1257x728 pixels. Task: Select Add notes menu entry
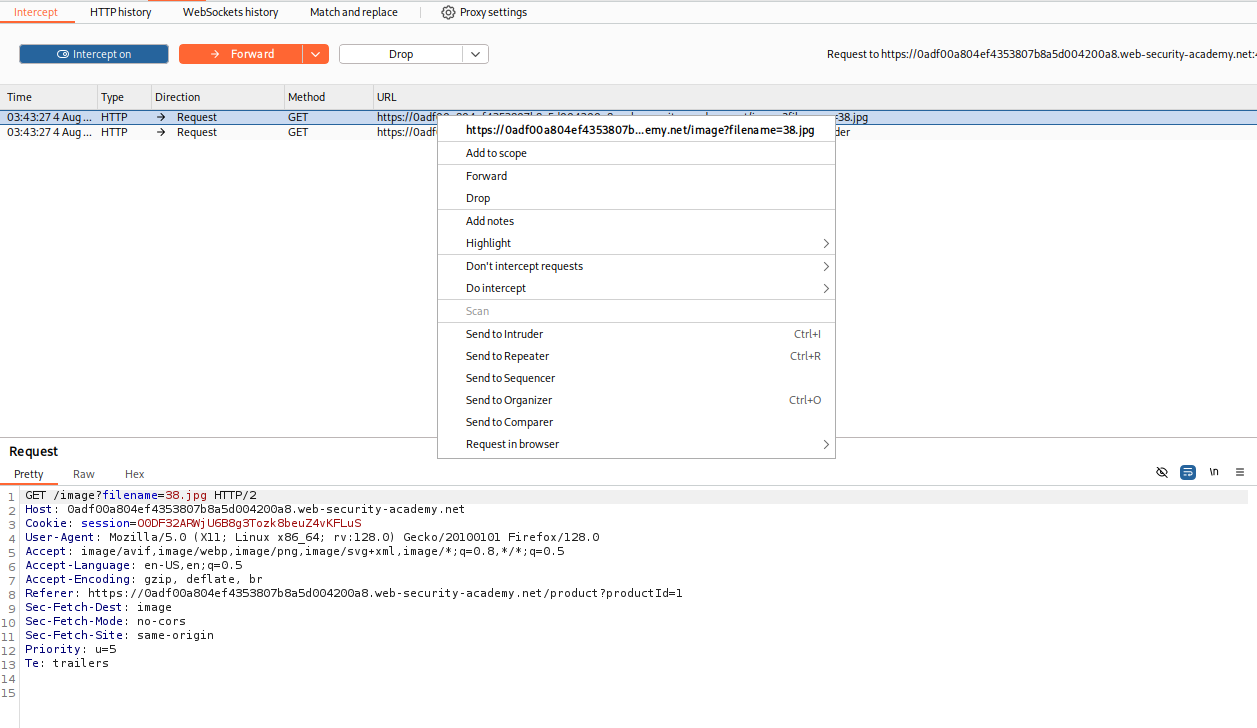pyautogui.click(x=636, y=221)
